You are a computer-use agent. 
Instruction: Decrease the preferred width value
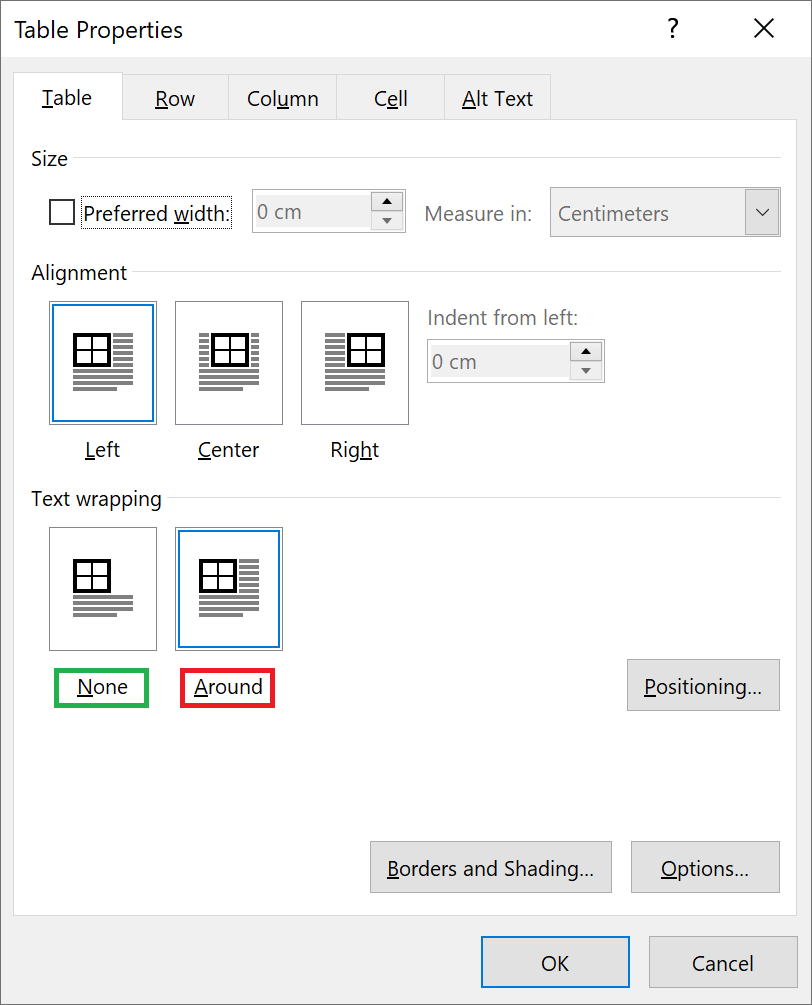point(387,220)
